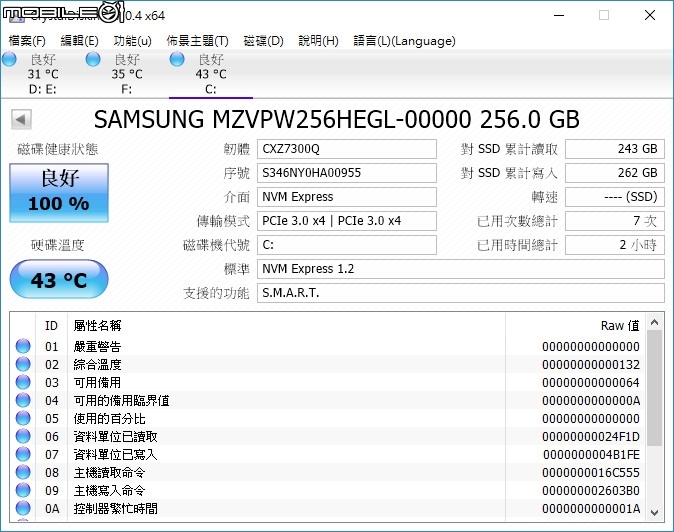This screenshot has width=674, height=532.
Task: Click status icon of row 01 嚴重警告
Action: pos(23,346)
